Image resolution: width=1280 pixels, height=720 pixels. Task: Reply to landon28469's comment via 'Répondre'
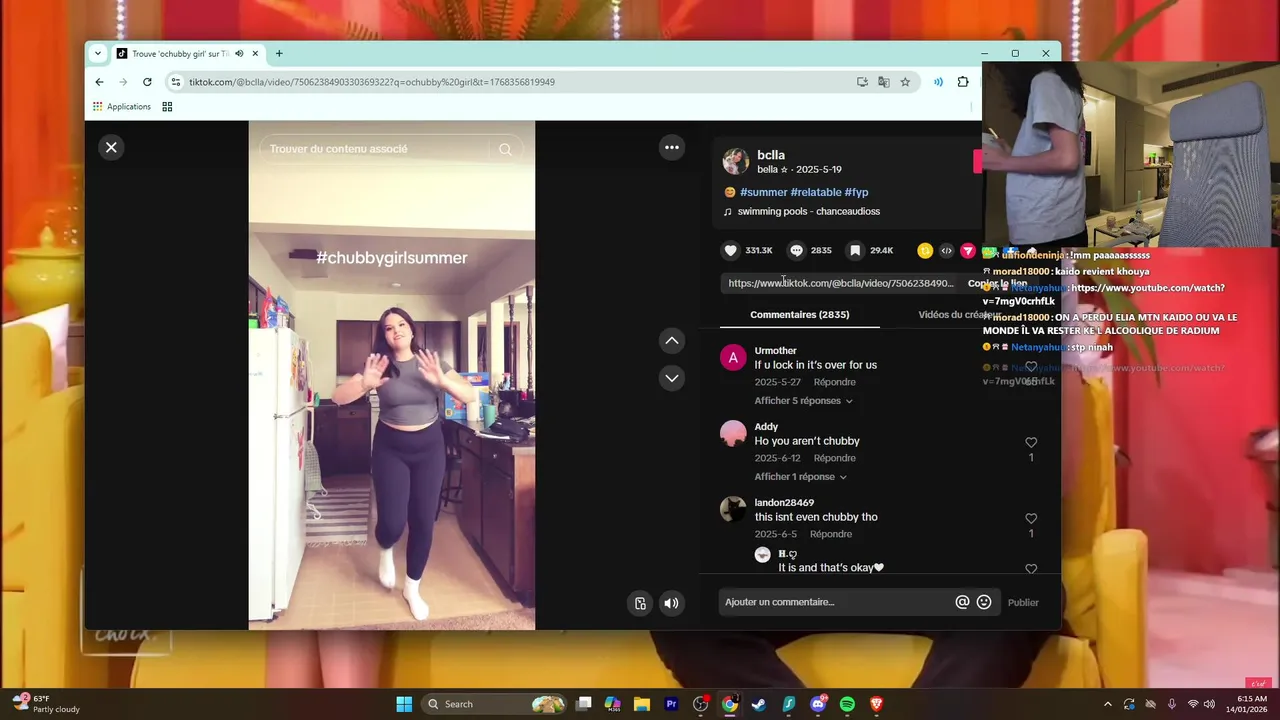[831, 534]
